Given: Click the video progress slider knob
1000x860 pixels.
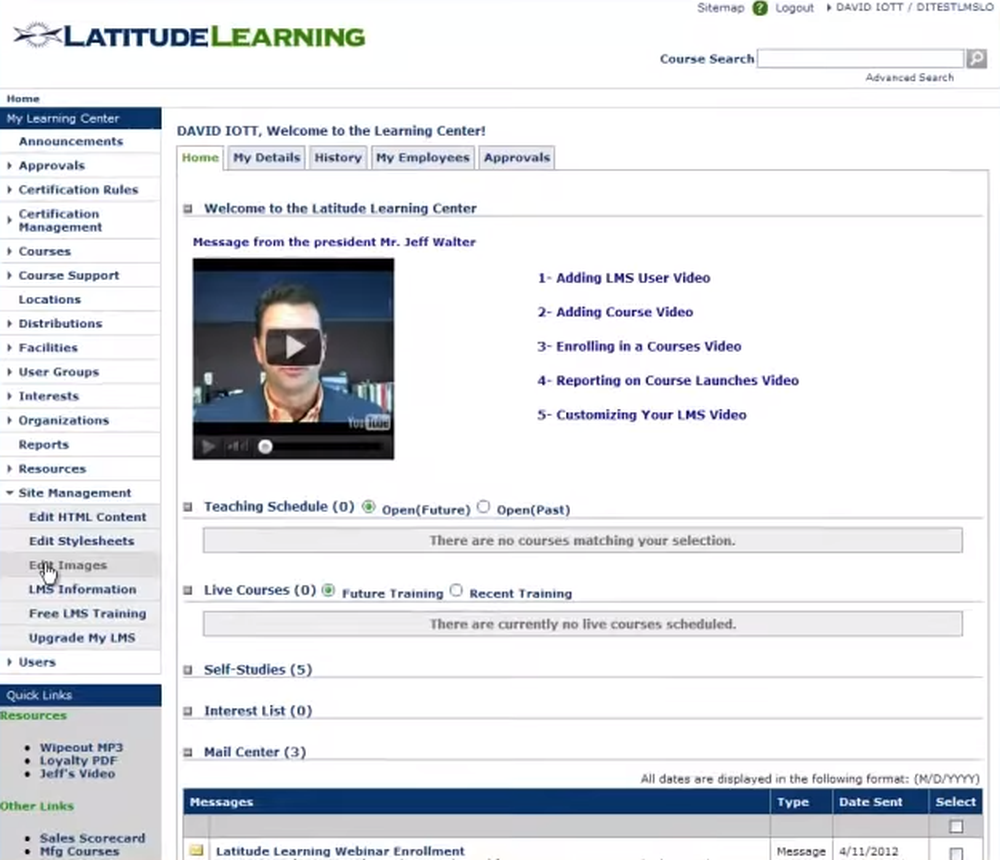Looking at the screenshot, I should pos(265,447).
